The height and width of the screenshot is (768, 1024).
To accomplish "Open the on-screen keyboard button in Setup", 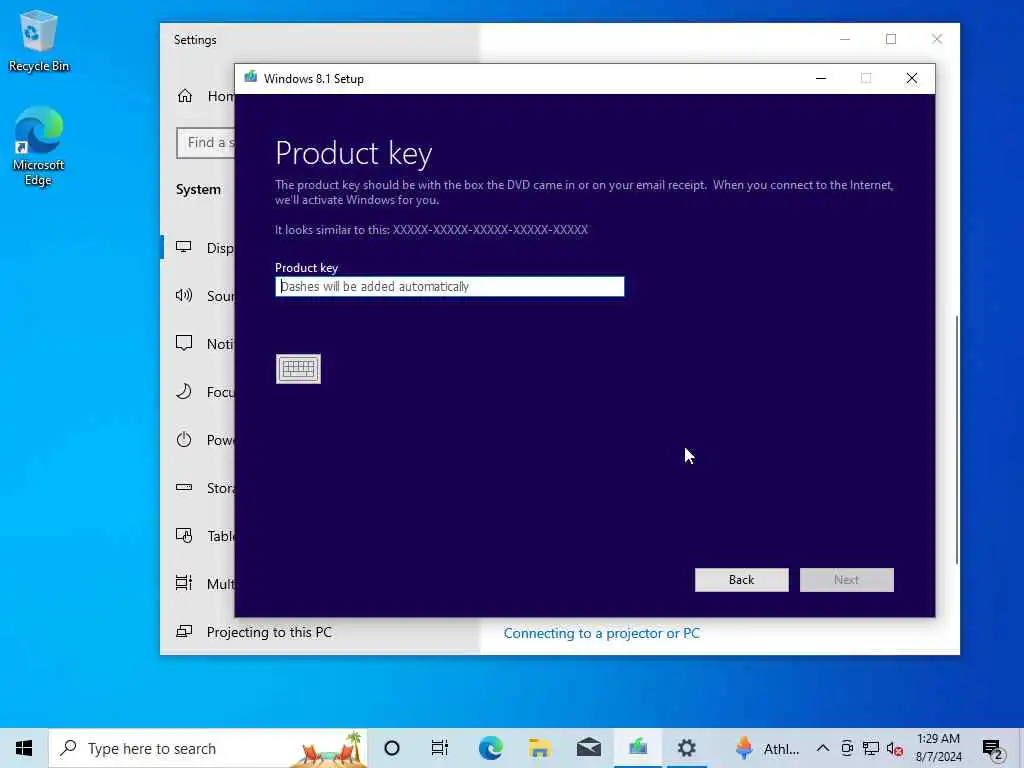I will tap(298, 369).
